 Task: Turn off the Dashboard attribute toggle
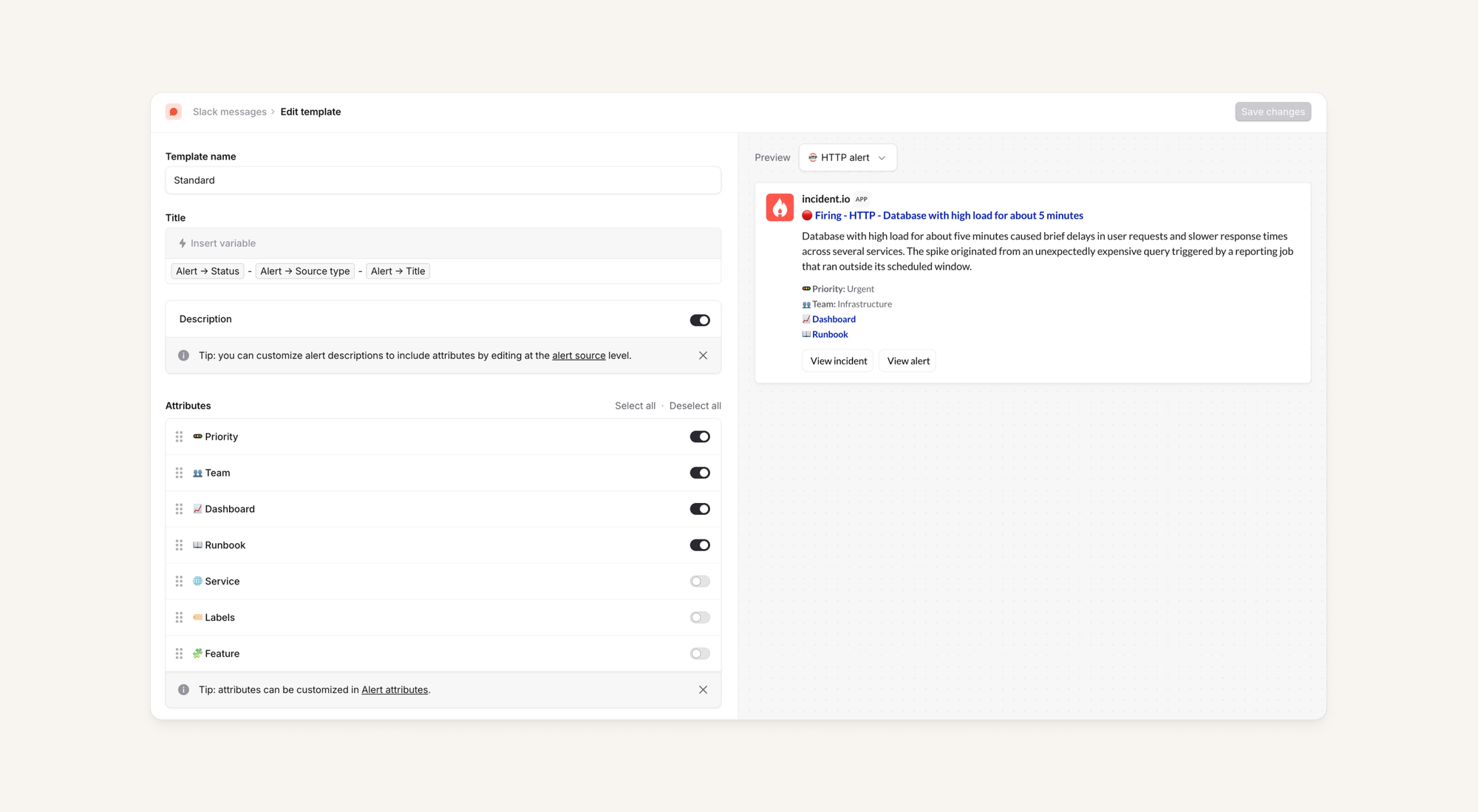[699, 509]
